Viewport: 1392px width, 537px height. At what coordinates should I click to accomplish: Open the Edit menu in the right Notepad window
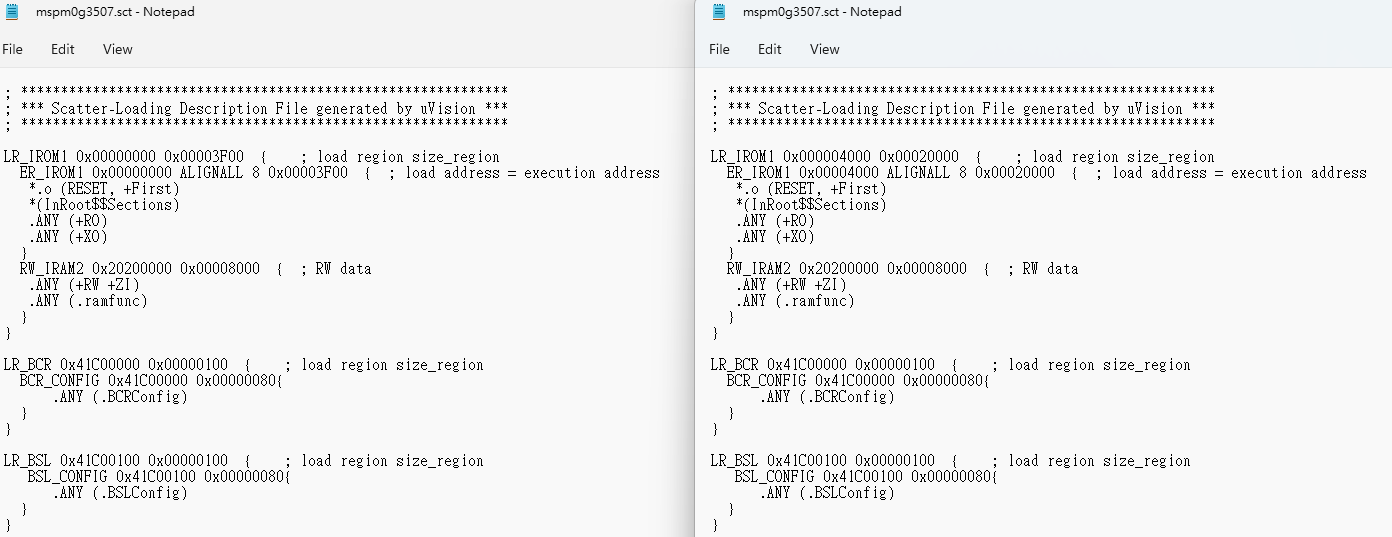(770, 49)
